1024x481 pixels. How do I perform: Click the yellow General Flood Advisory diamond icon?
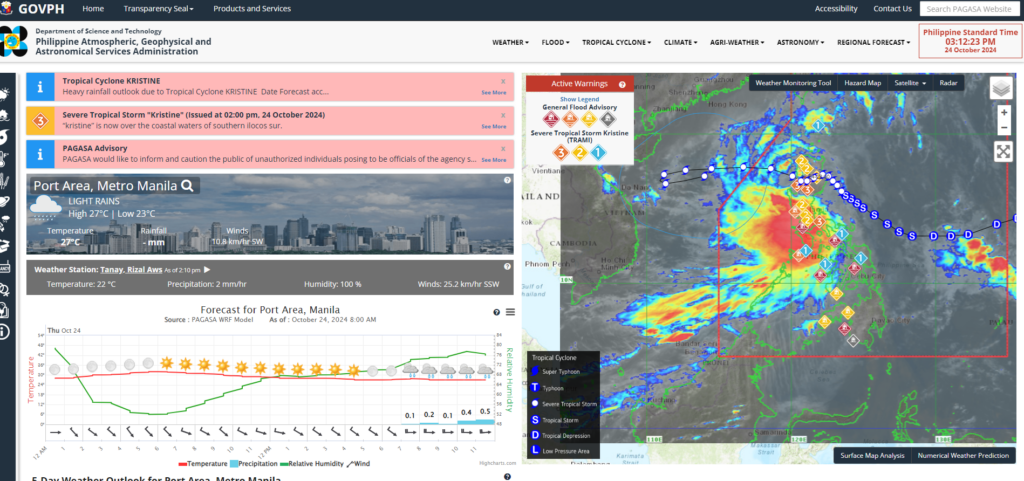coord(589,119)
